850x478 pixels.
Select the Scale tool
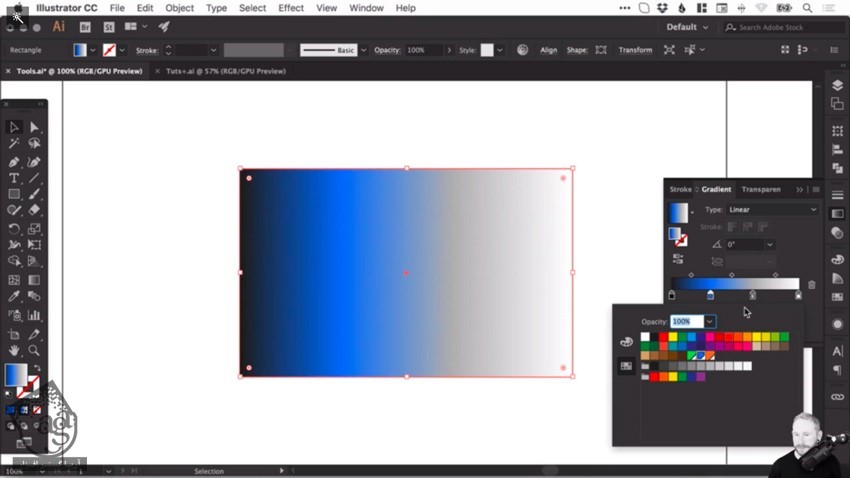click(x=34, y=229)
